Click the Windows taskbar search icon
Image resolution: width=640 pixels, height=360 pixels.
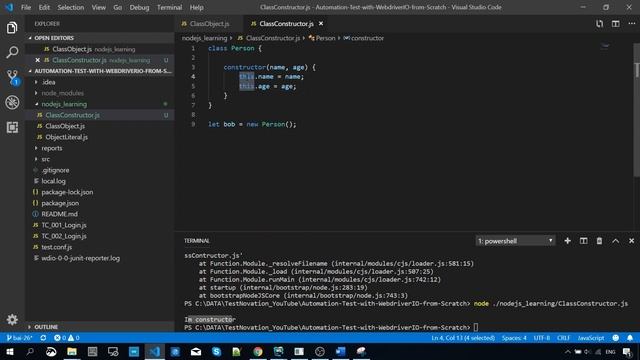pos(30,351)
